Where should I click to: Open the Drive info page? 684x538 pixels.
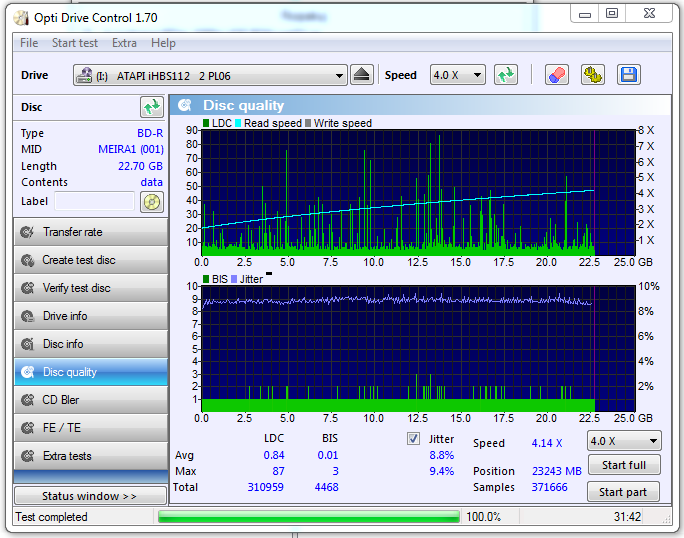[91, 316]
